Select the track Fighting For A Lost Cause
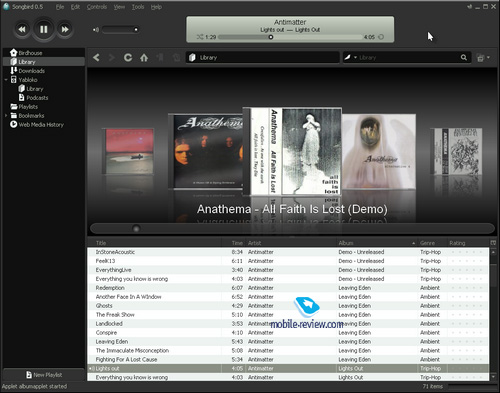This screenshot has height=393, width=500. click(x=288, y=359)
